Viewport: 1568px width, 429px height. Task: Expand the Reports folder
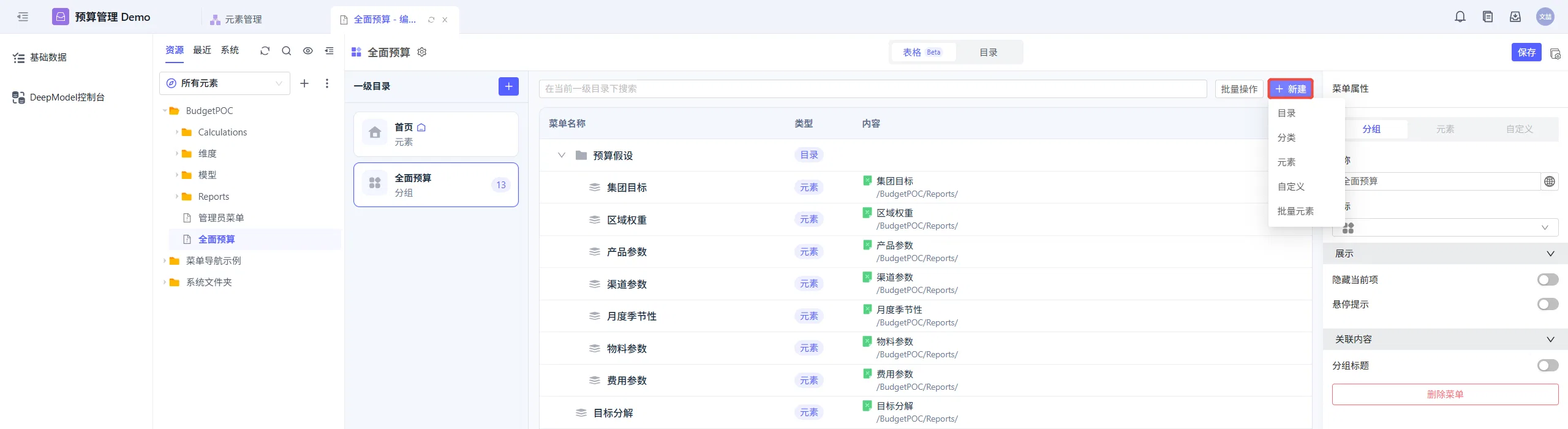177,197
